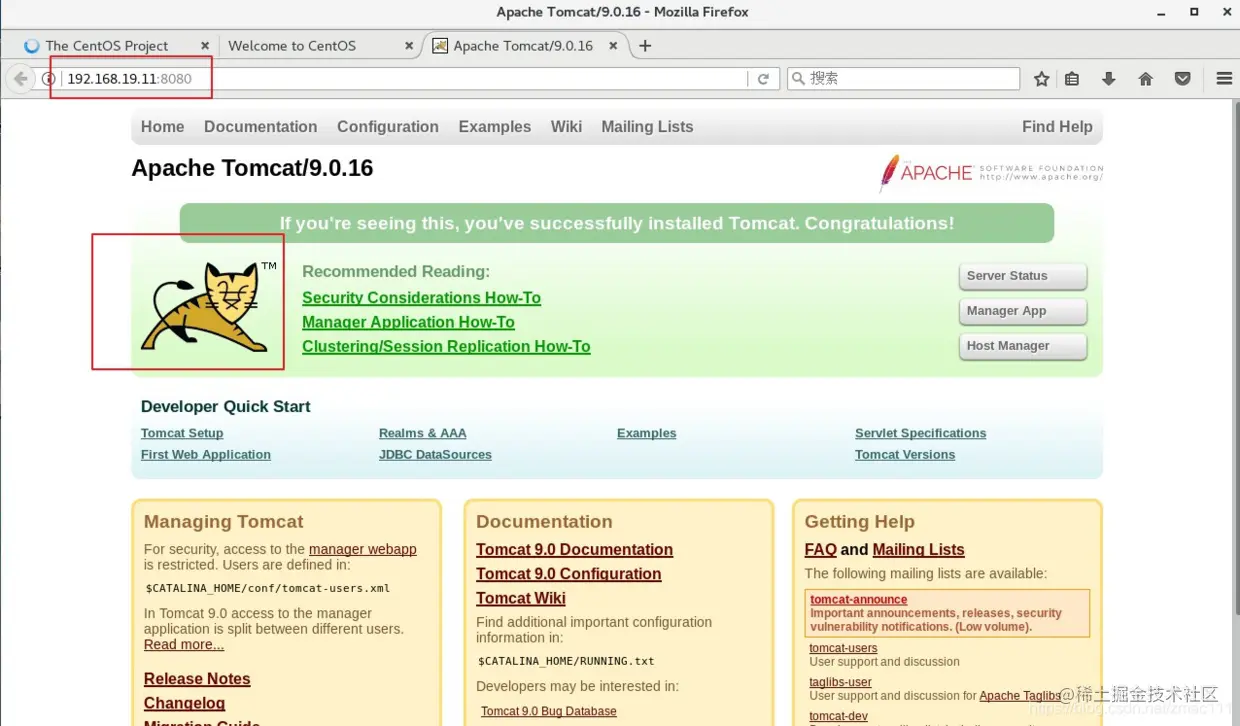Open Mailing Lists link under Getting Help
Image resolution: width=1240 pixels, height=726 pixels.
918,550
